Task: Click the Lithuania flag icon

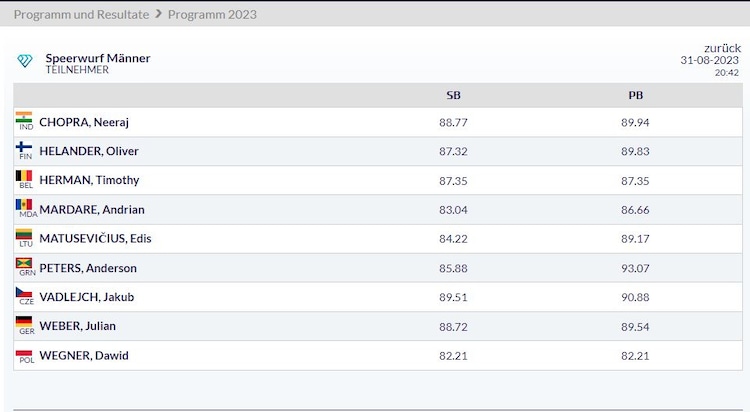Action: 24,235
